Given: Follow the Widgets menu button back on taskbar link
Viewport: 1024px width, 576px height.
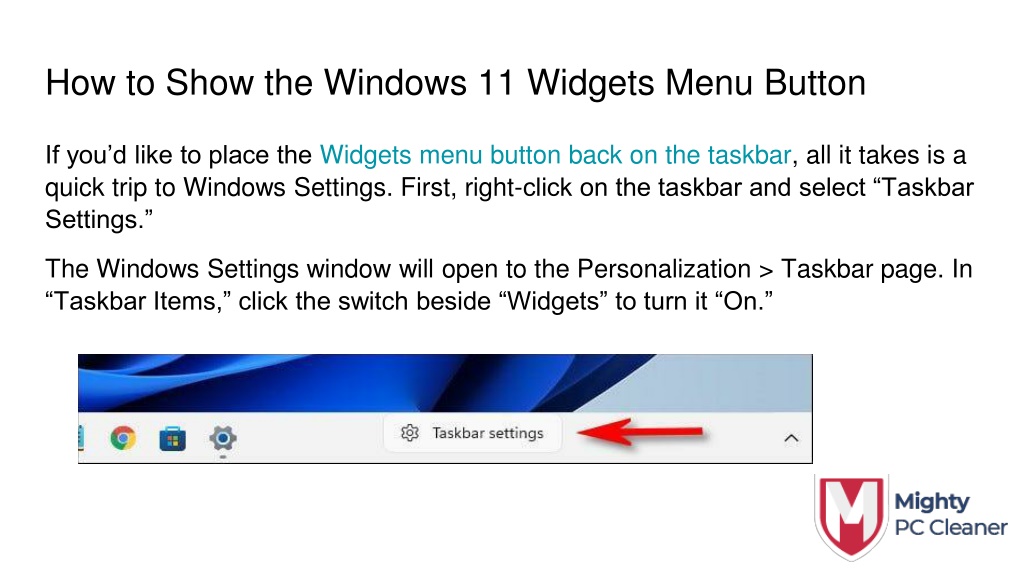Looking at the screenshot, I should coord(555,155).
